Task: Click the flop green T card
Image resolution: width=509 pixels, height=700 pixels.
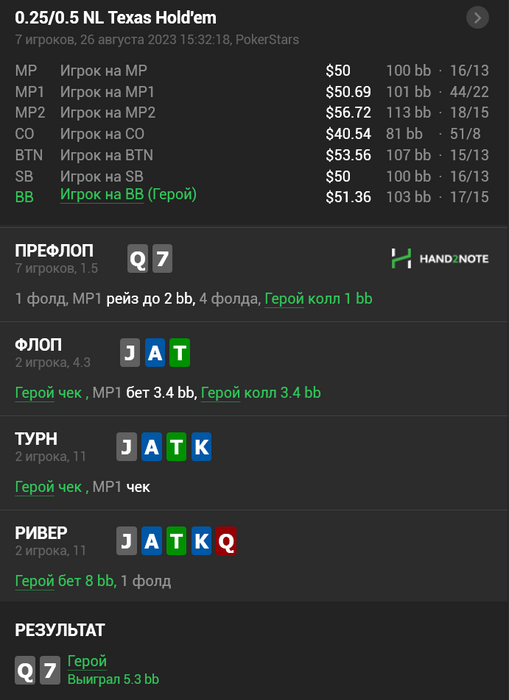Action: [x=179, y=353]
